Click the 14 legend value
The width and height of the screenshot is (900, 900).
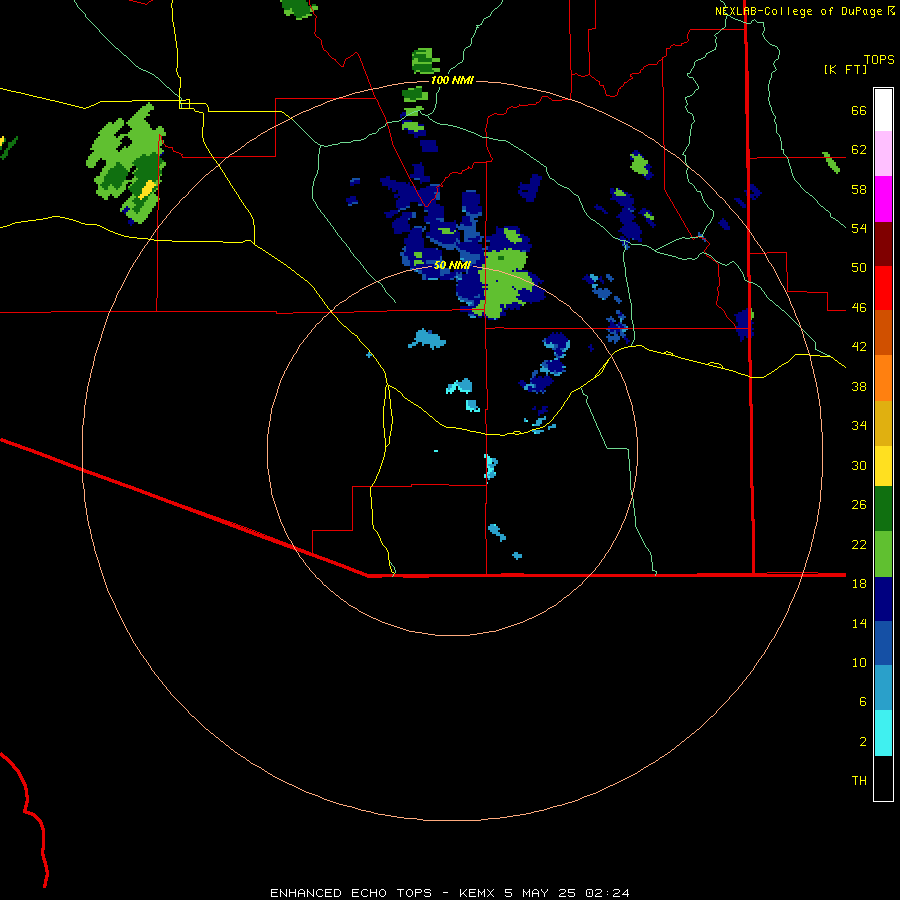[859, 623]
